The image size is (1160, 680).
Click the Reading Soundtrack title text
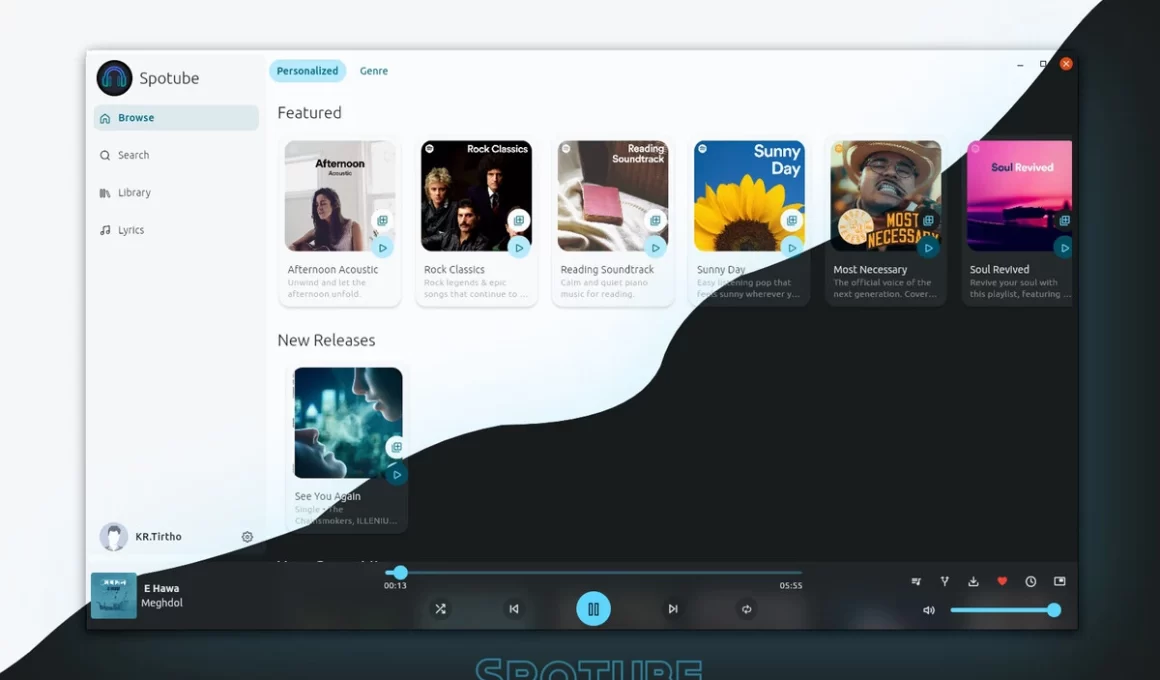[x=607, y=270]
